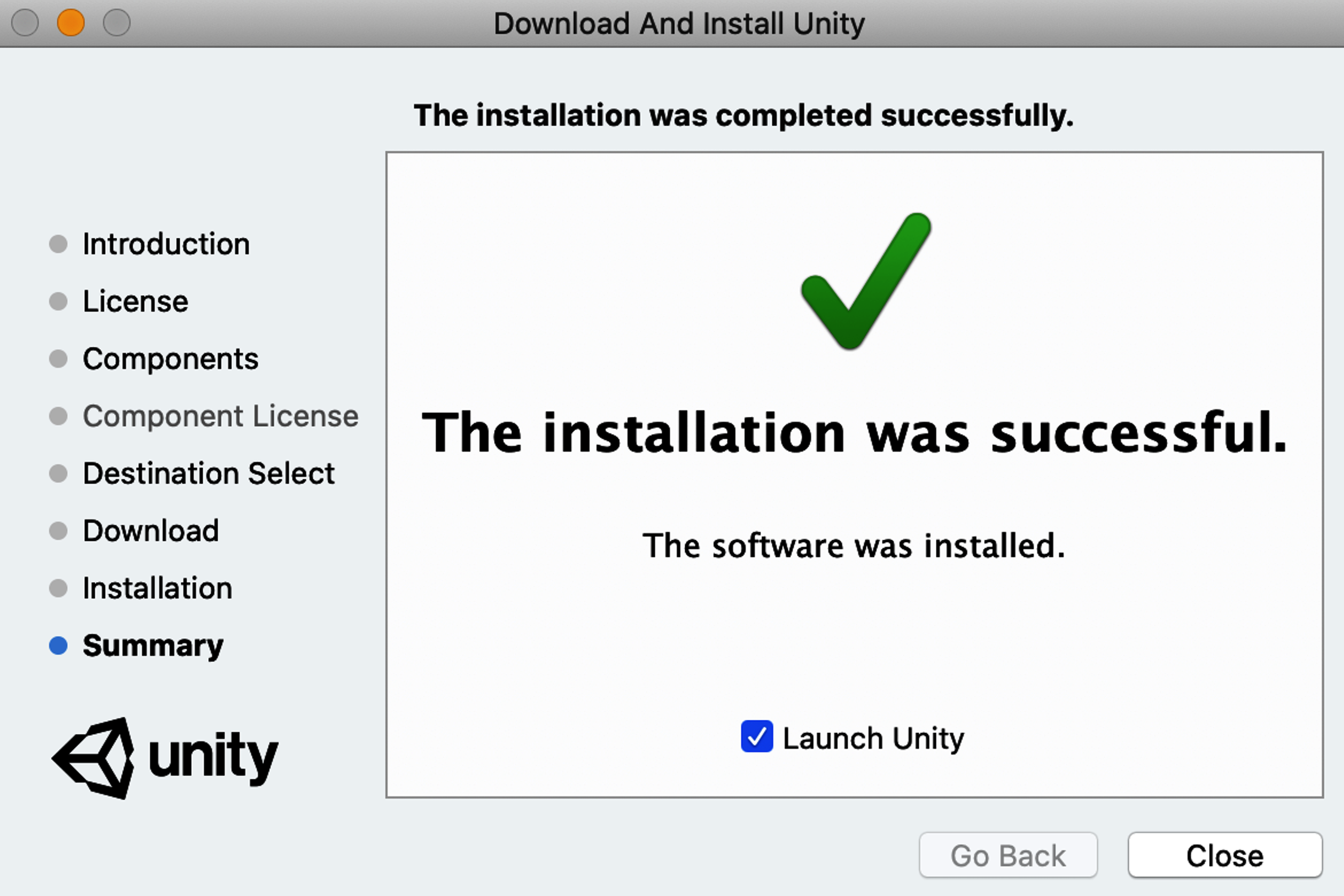Click the "The software was installed." text

854,545
